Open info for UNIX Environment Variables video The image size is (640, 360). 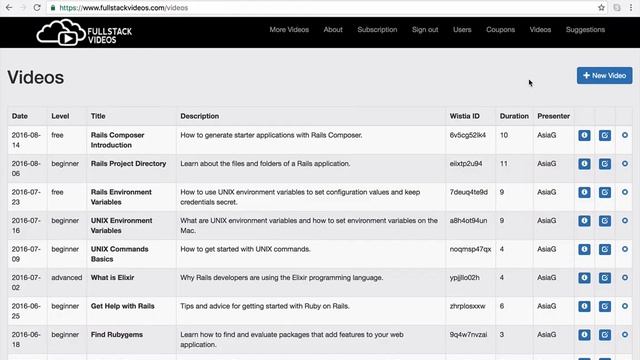click(584, 221)
